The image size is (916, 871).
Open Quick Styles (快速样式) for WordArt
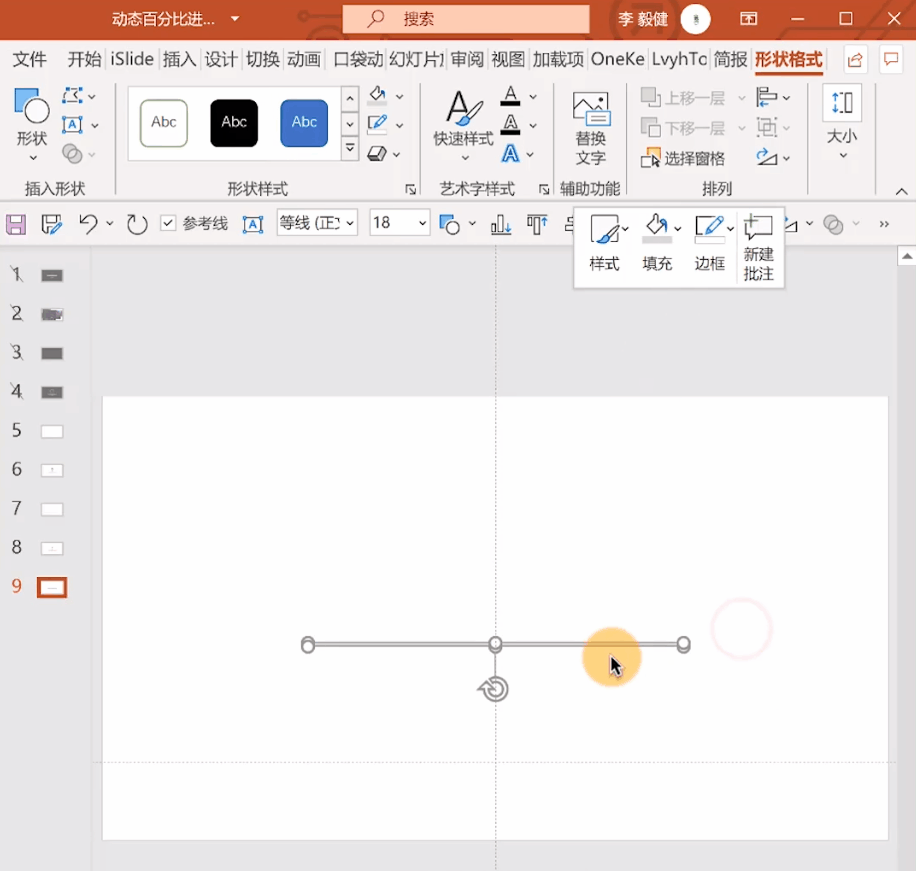point(464,124)
